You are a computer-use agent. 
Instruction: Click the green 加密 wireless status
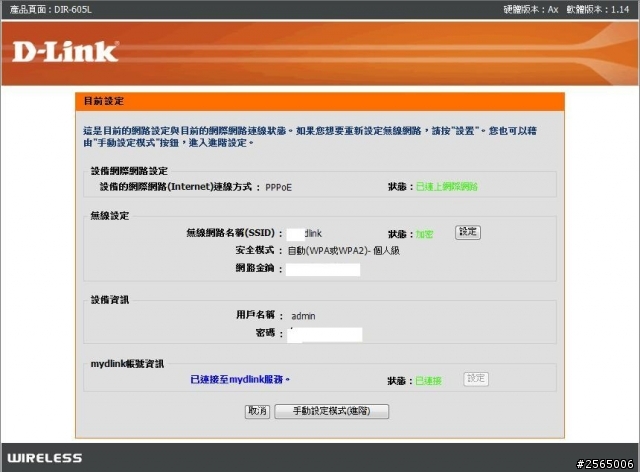[x=424, y=234]
